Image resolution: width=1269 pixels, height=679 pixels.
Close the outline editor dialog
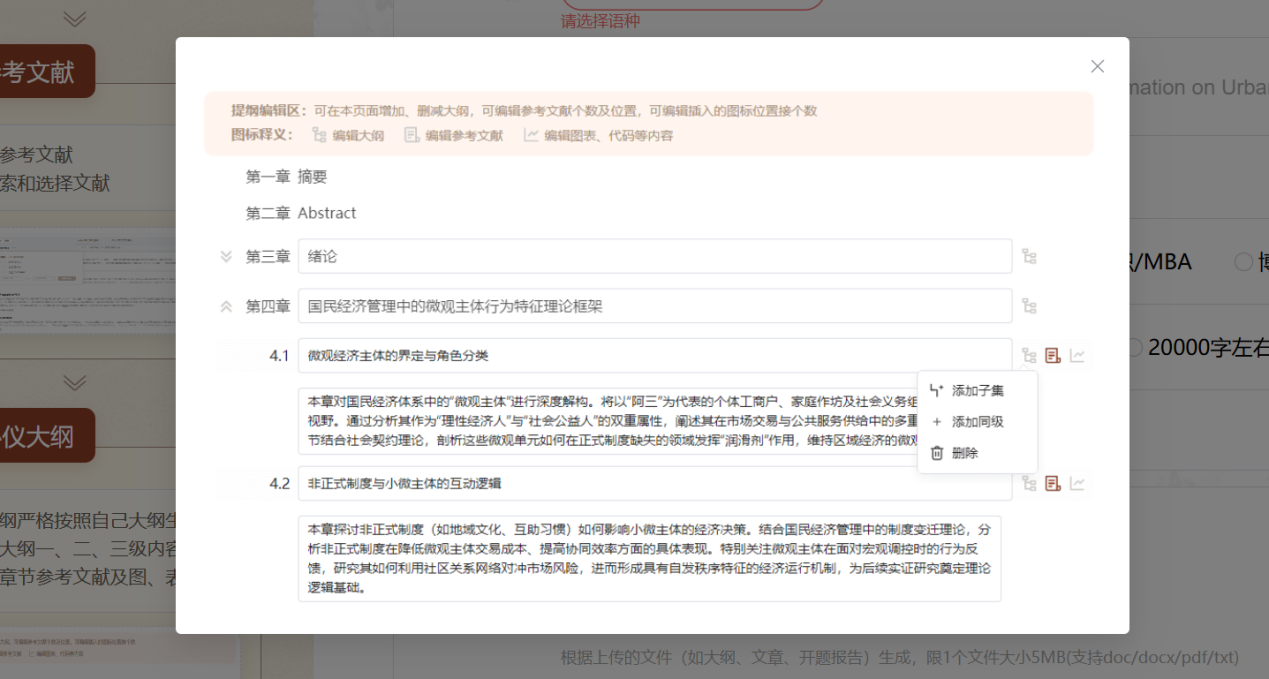coord(1097,66)
